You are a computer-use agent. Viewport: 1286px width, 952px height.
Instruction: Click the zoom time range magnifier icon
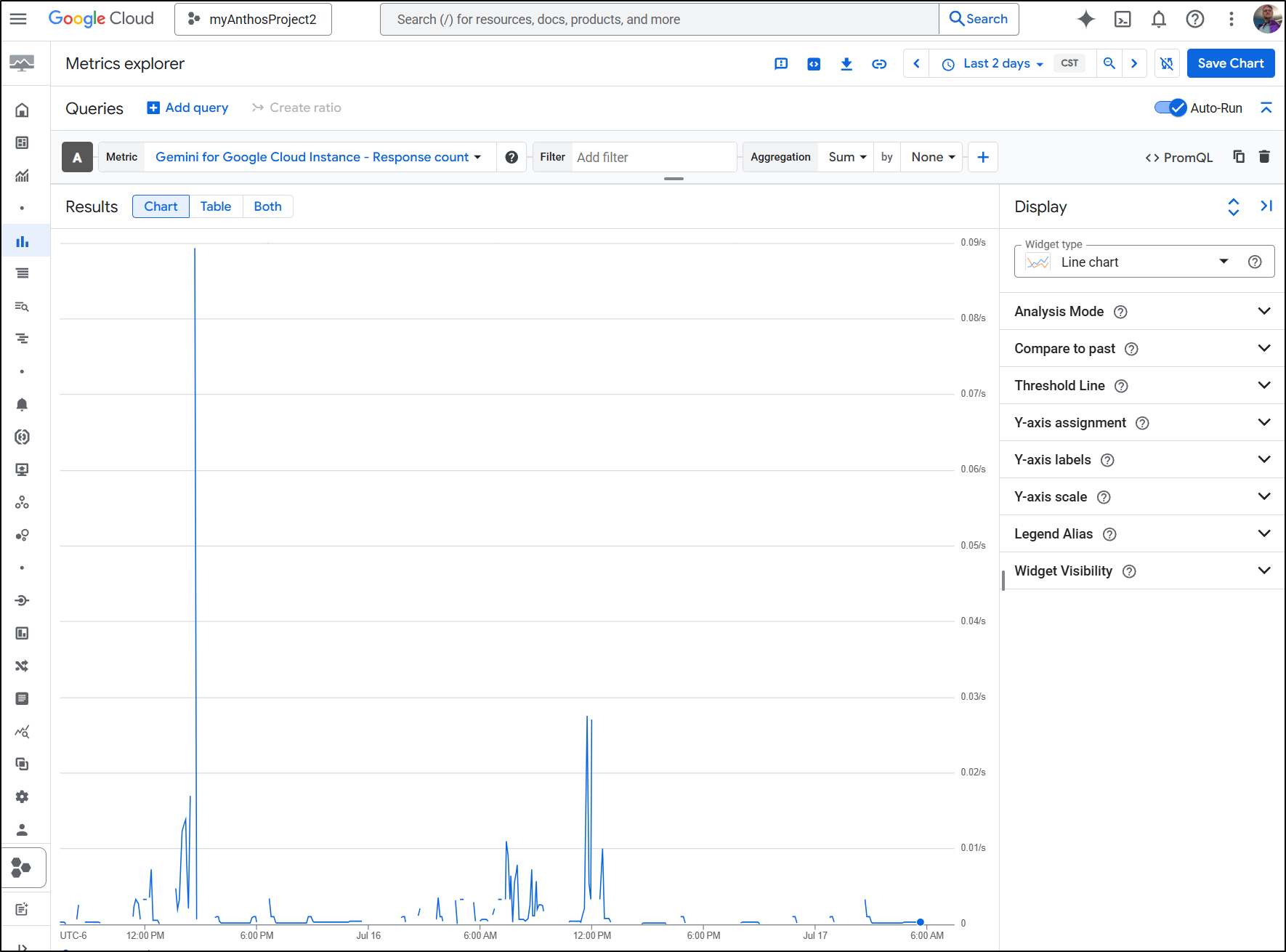tap(1109, 64)
